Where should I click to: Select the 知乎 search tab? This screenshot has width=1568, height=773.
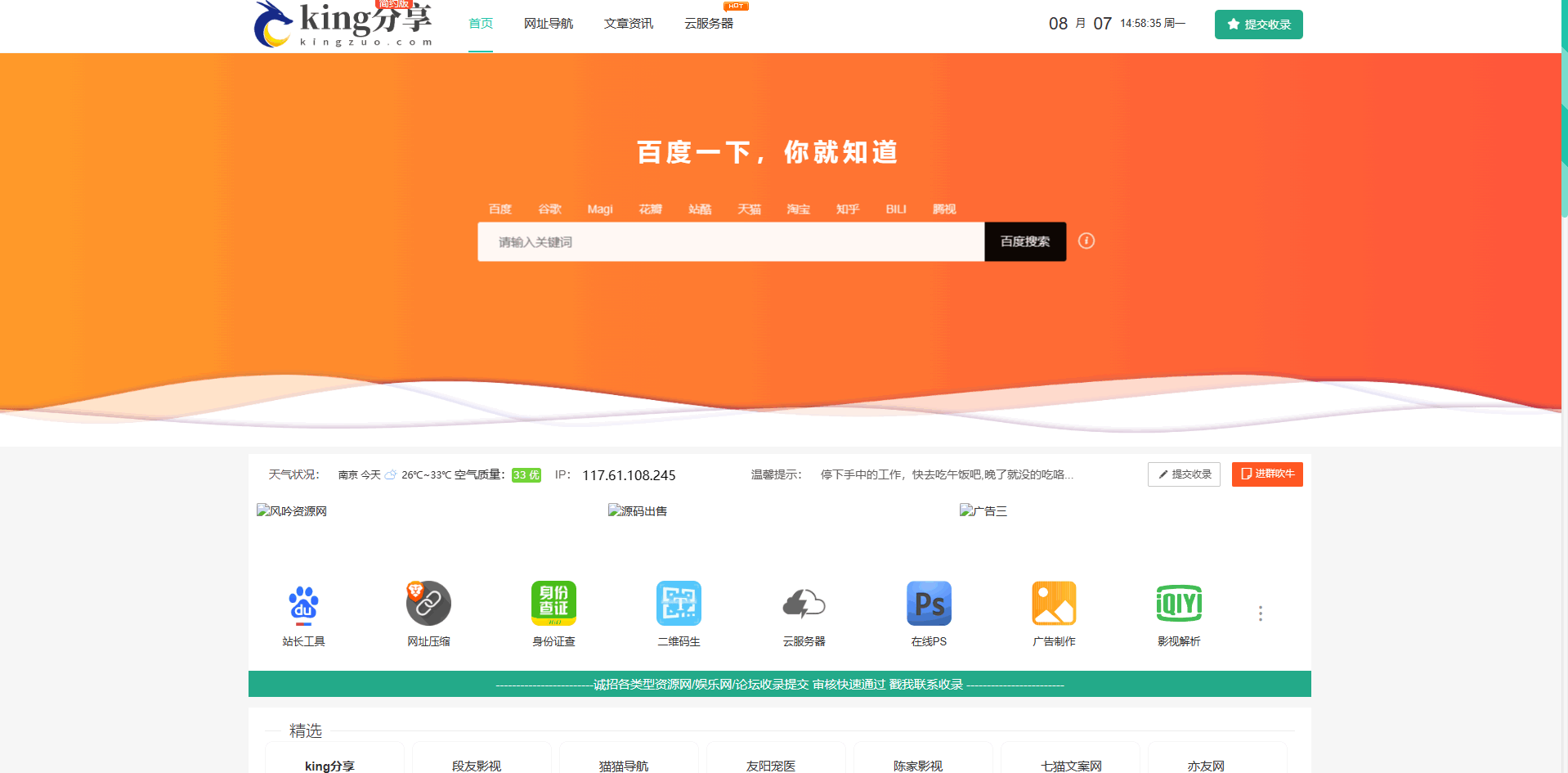tap(848, 209)
